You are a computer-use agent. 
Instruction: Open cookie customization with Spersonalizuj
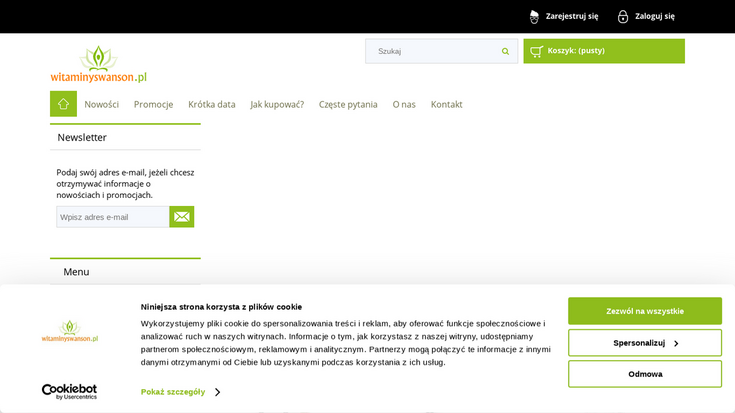click(644, 343)
